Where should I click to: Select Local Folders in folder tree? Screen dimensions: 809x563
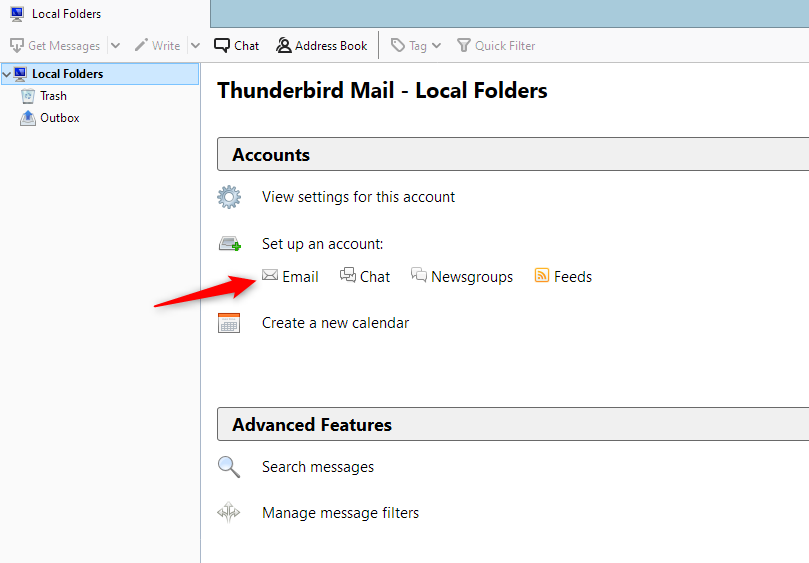100,74
